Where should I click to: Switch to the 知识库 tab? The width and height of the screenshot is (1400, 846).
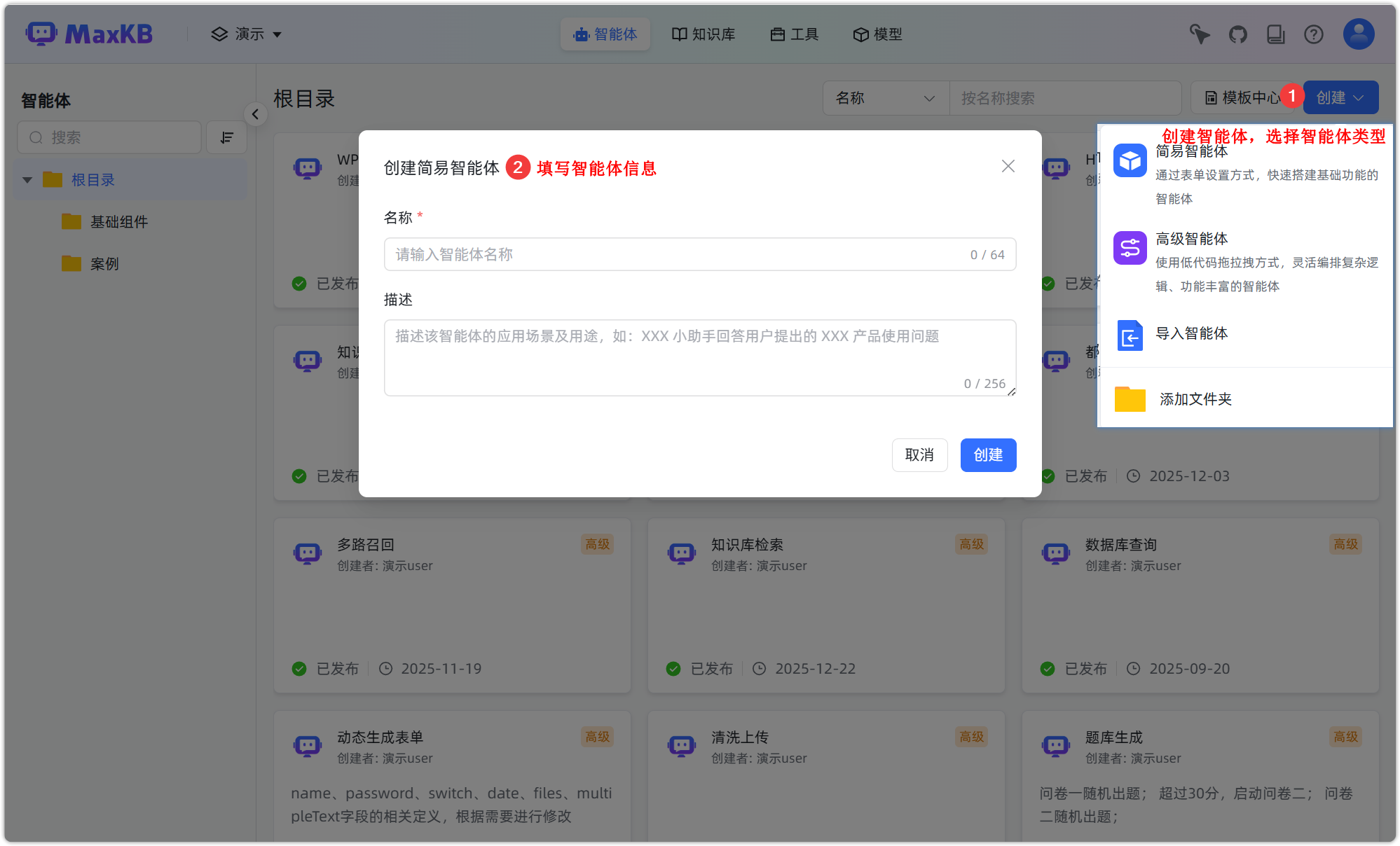(704, 34)
